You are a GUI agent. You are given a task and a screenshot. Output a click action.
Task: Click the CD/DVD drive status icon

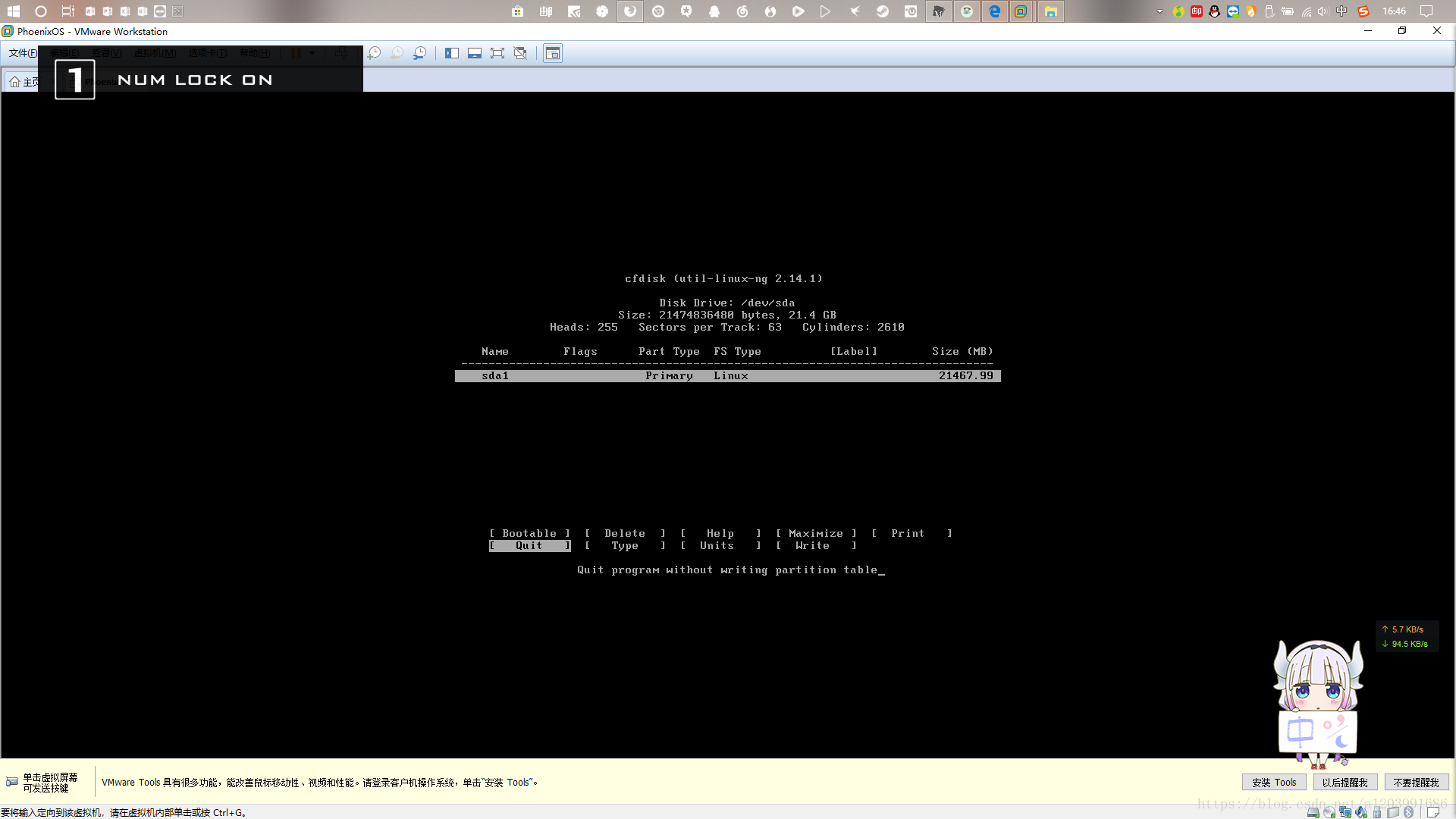point(1329,812)
